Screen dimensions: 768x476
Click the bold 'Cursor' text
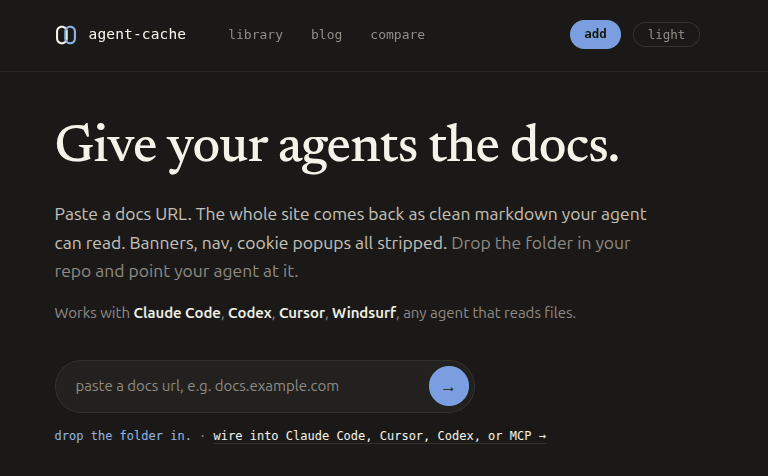(302, 313)
